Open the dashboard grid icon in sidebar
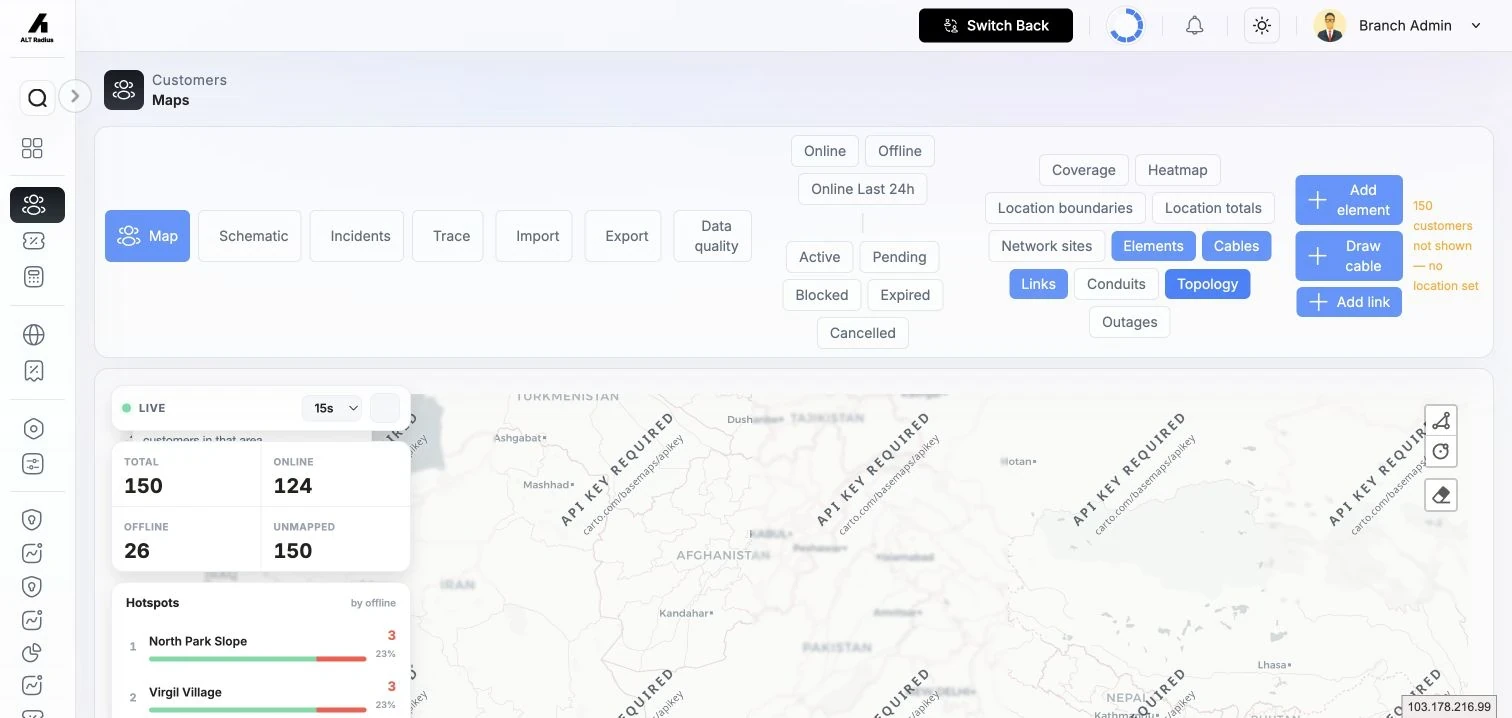The height and width of the screenshot is (718, 1512). [x=33, y=148]
